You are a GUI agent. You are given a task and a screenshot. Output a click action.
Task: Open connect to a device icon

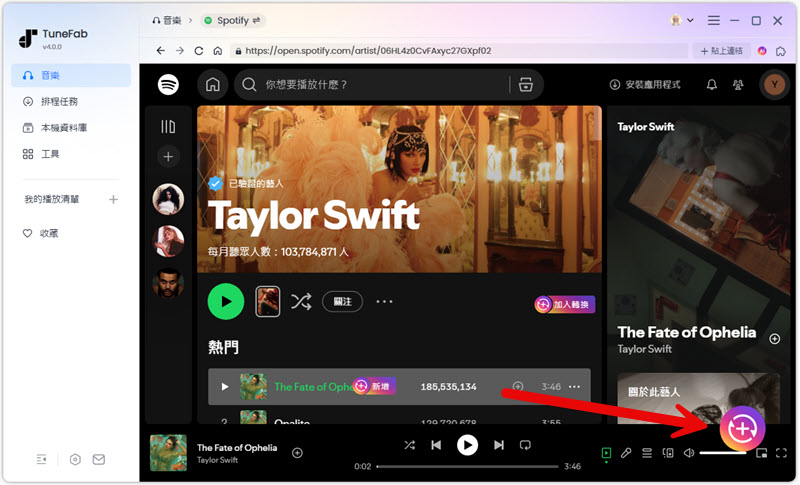(x=668, y=453)
